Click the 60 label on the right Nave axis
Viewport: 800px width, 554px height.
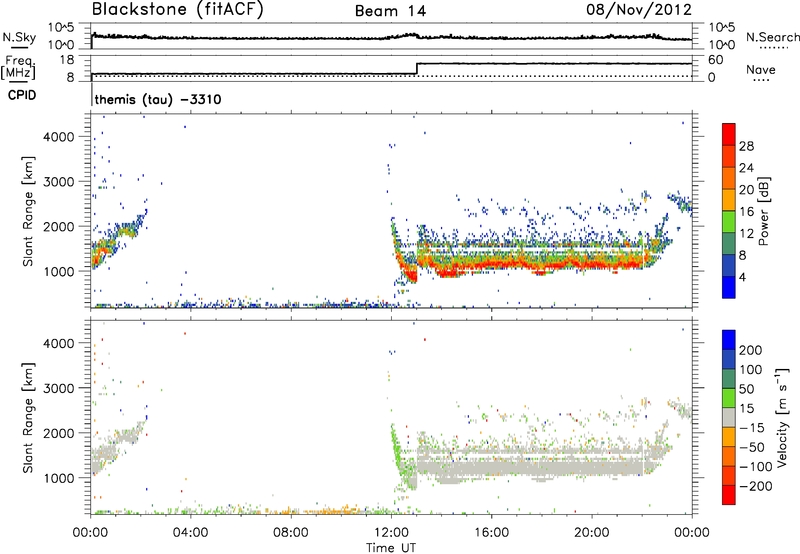(x=715, y=60)
